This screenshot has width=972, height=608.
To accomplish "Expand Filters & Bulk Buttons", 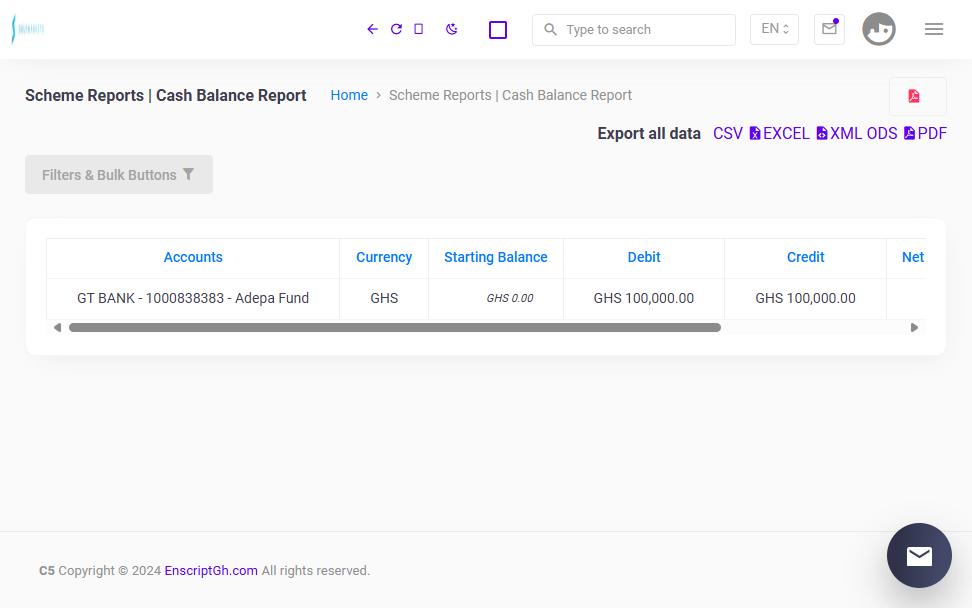I will (119, 175).
